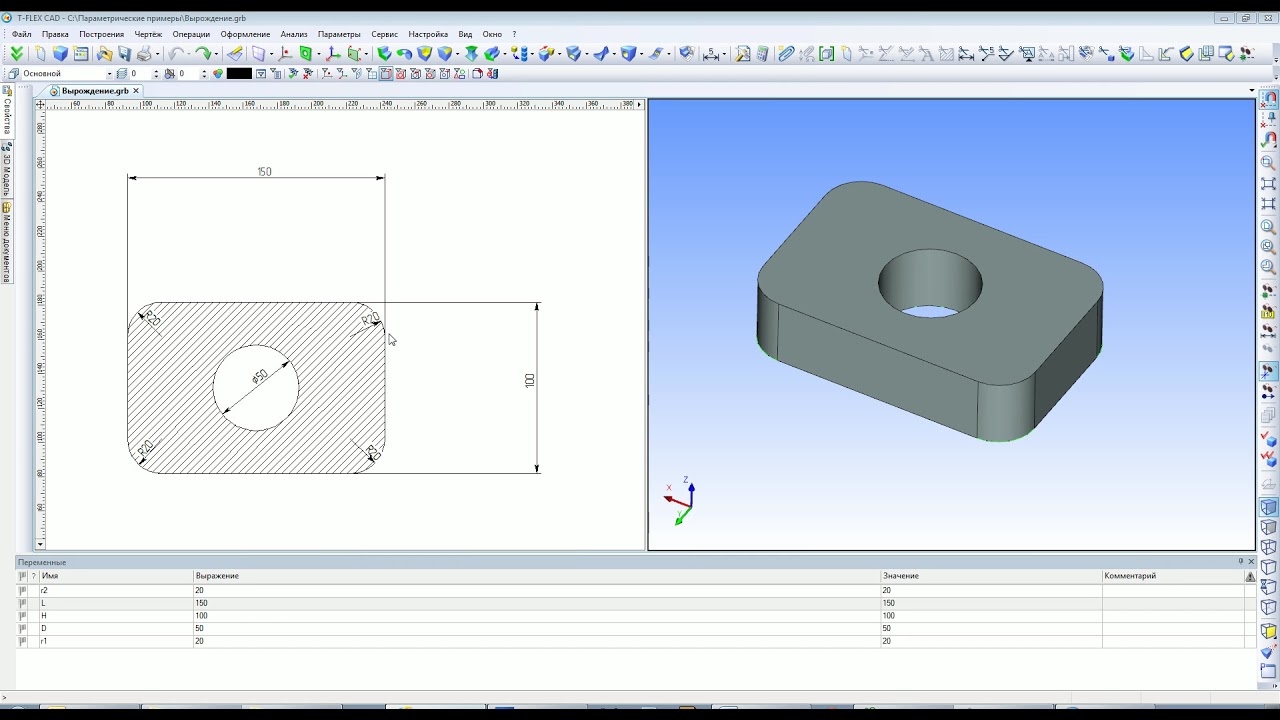
Task: Click the dimension tool icon with number 5
Action: 711,54
